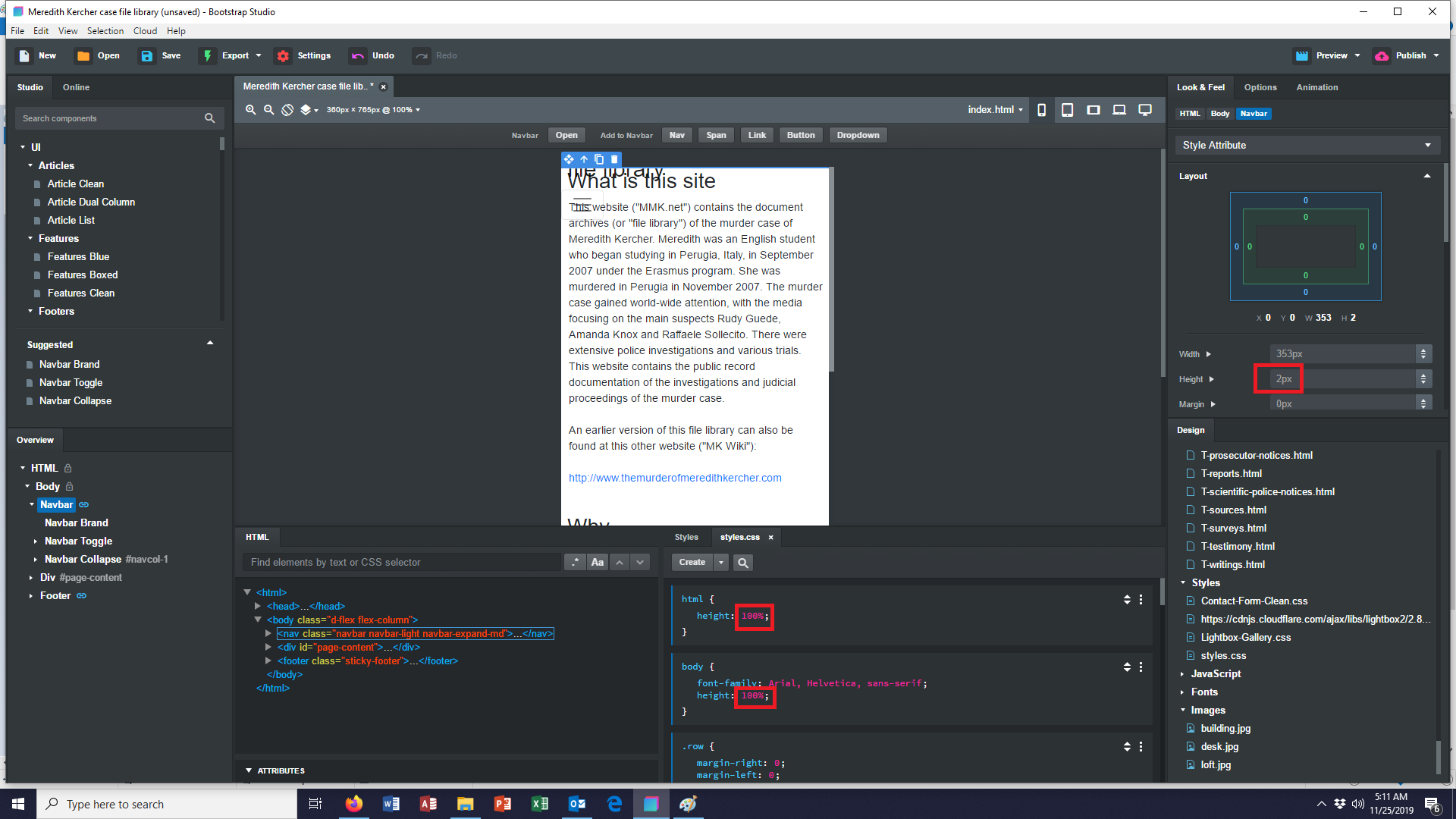This screenshot has height=819, width=1456.
Task: Select mobile phone preview size
Action: [1042, 110]
